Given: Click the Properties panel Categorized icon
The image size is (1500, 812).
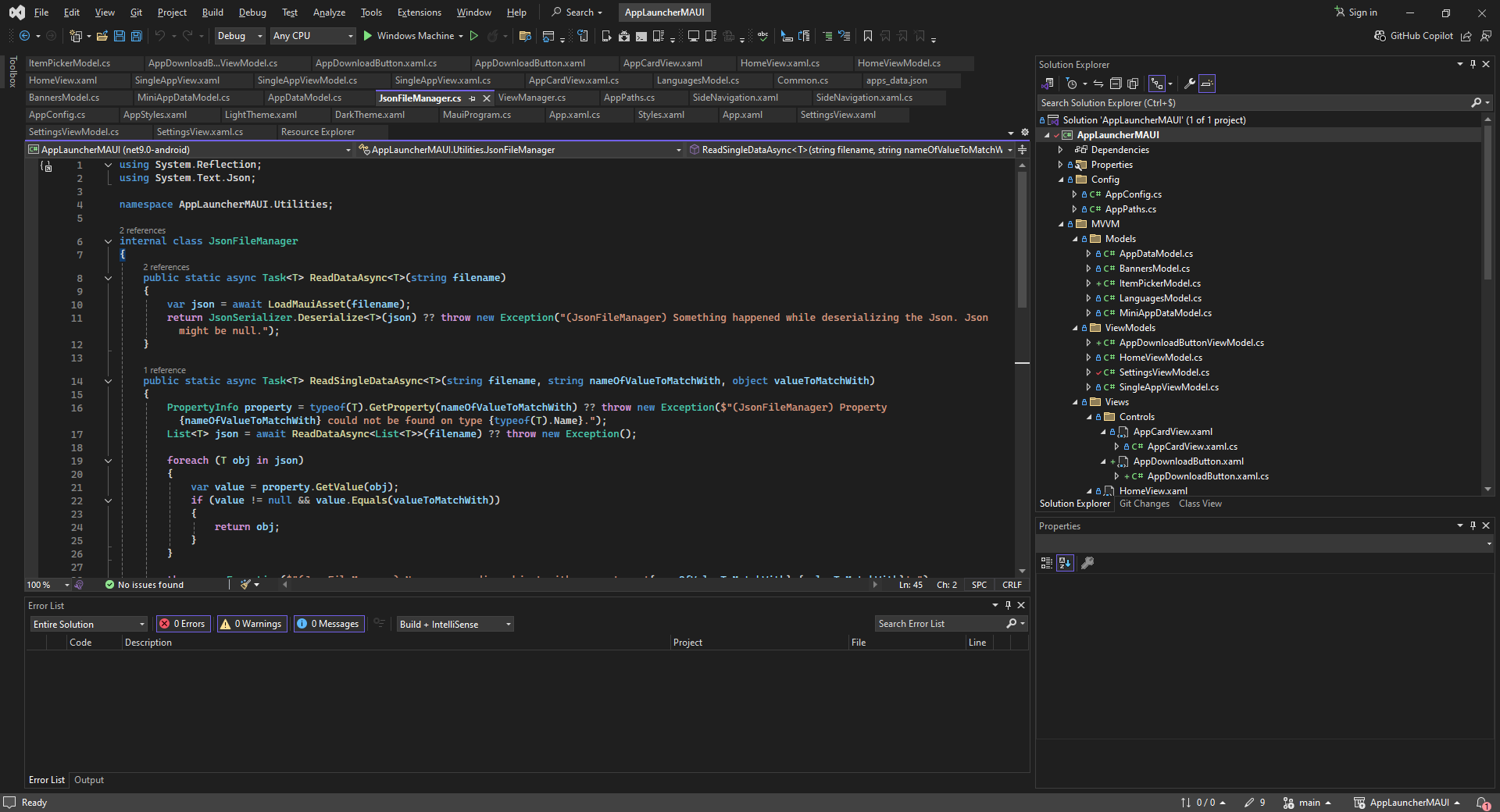Looking at the screenshot, I should point(1047,562).
